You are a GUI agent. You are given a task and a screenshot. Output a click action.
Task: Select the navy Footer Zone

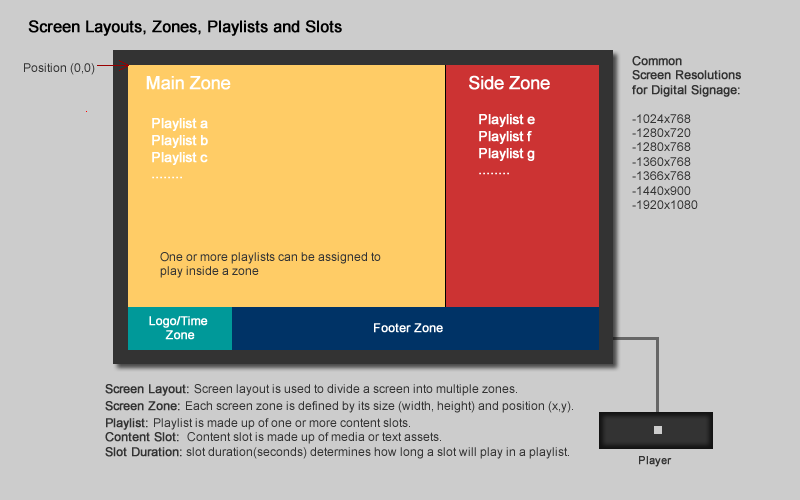click(415, 328)
